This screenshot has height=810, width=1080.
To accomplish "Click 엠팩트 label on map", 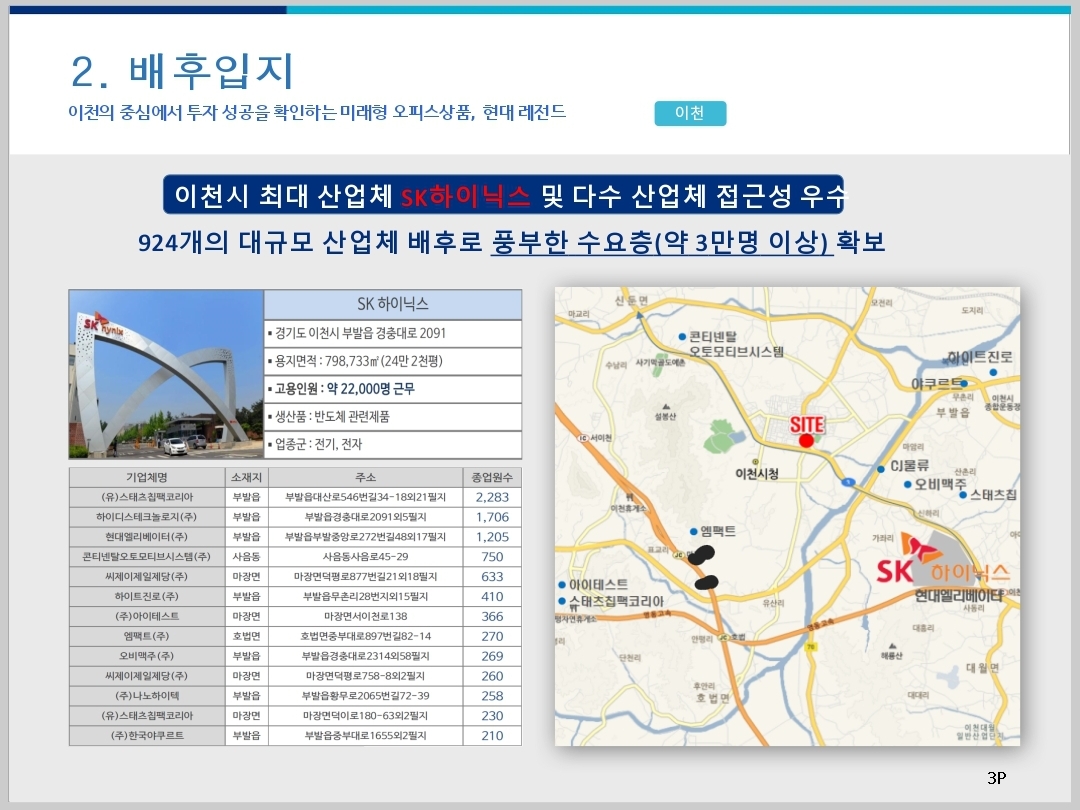I will point(718,531).
